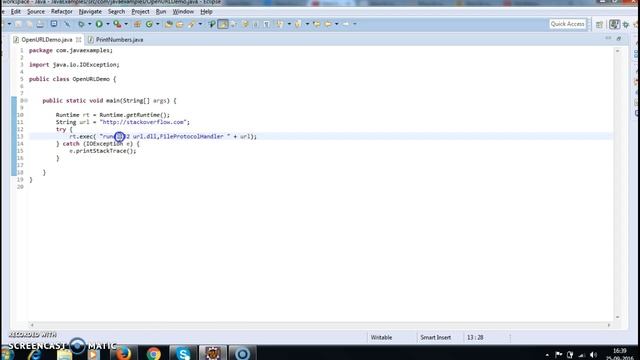
Task: Expand the External Tools dropdown arrow
Action: pyautogui.click(x=126, y=24)
